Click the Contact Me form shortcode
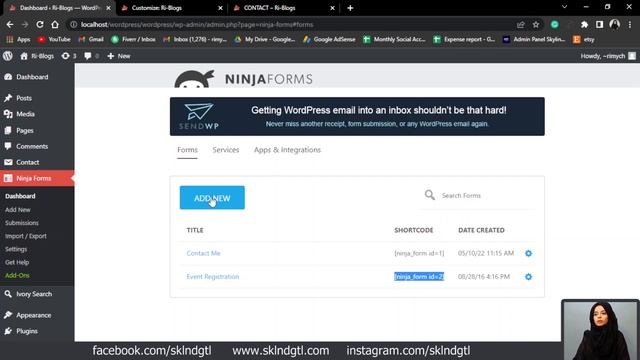Image resolution: width=640 pixels, height=360 pixels. point(419,253)
